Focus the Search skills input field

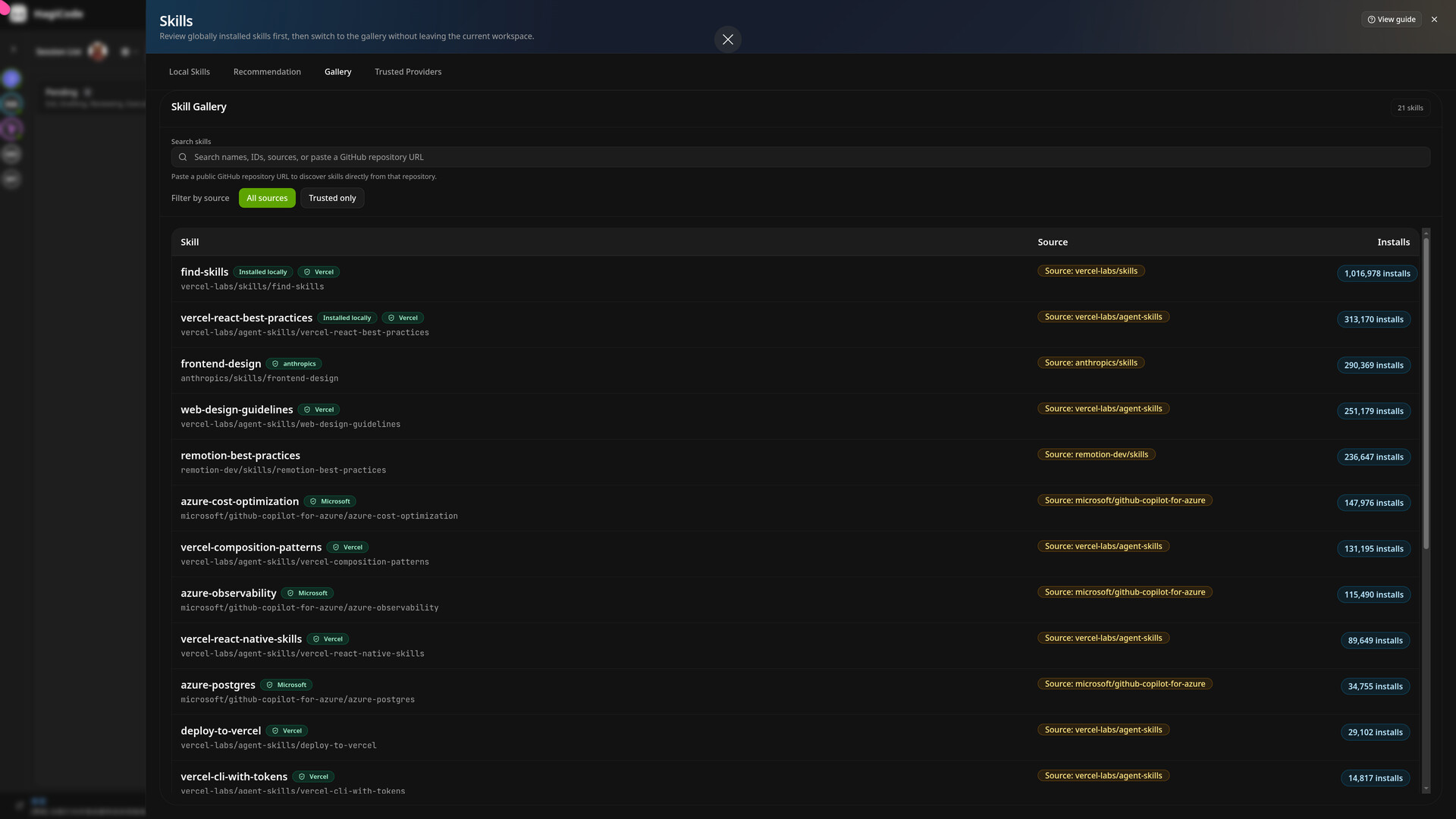[x=804, y=157]
